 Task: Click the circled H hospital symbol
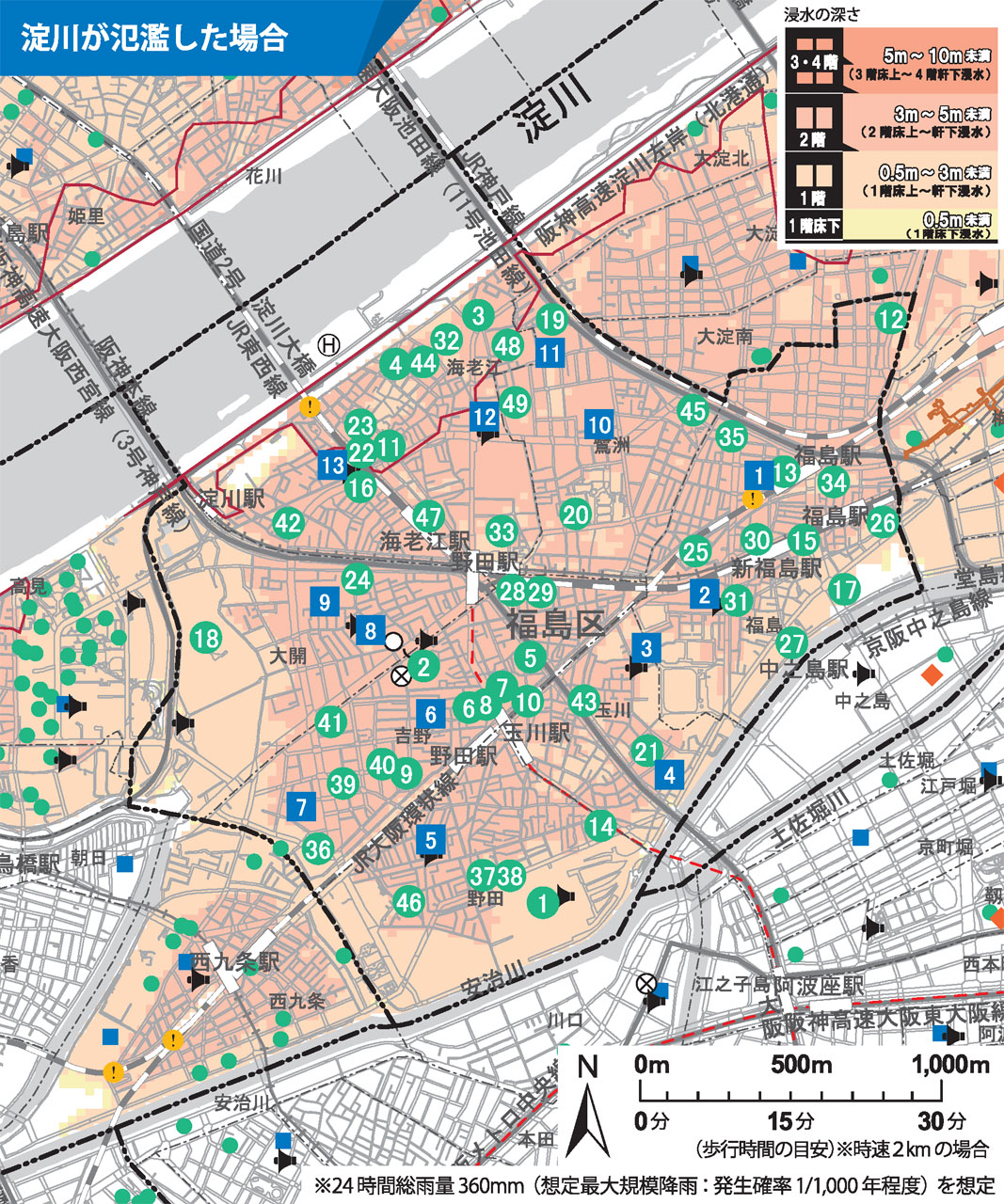[328, 344]
